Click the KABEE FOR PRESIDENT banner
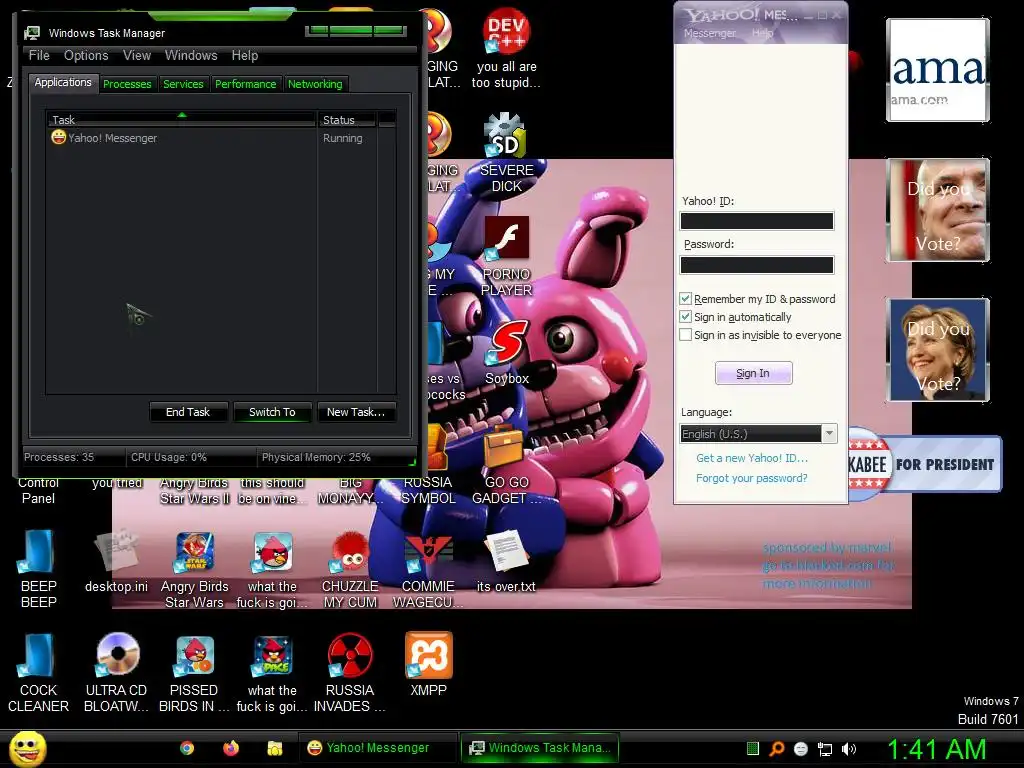The image size is (1024, 768). point(925,464)
